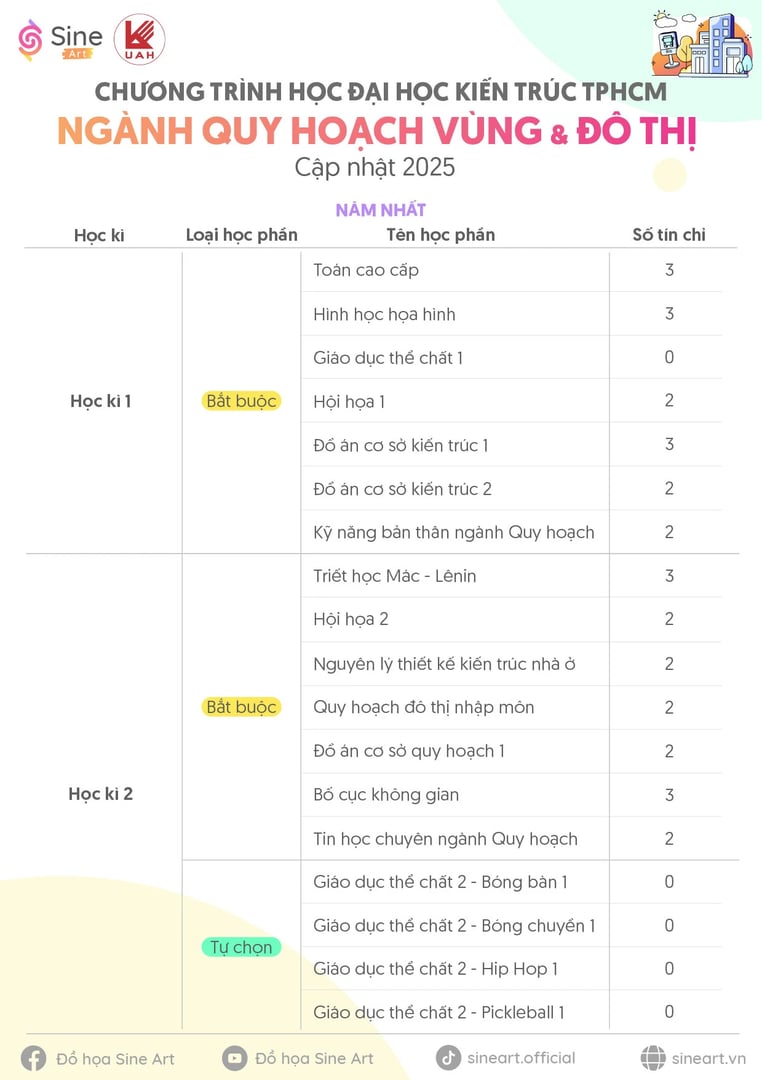
Task: Click the yellow Bắt buộc tag for Học kì 1
Action: pos(241,401)
